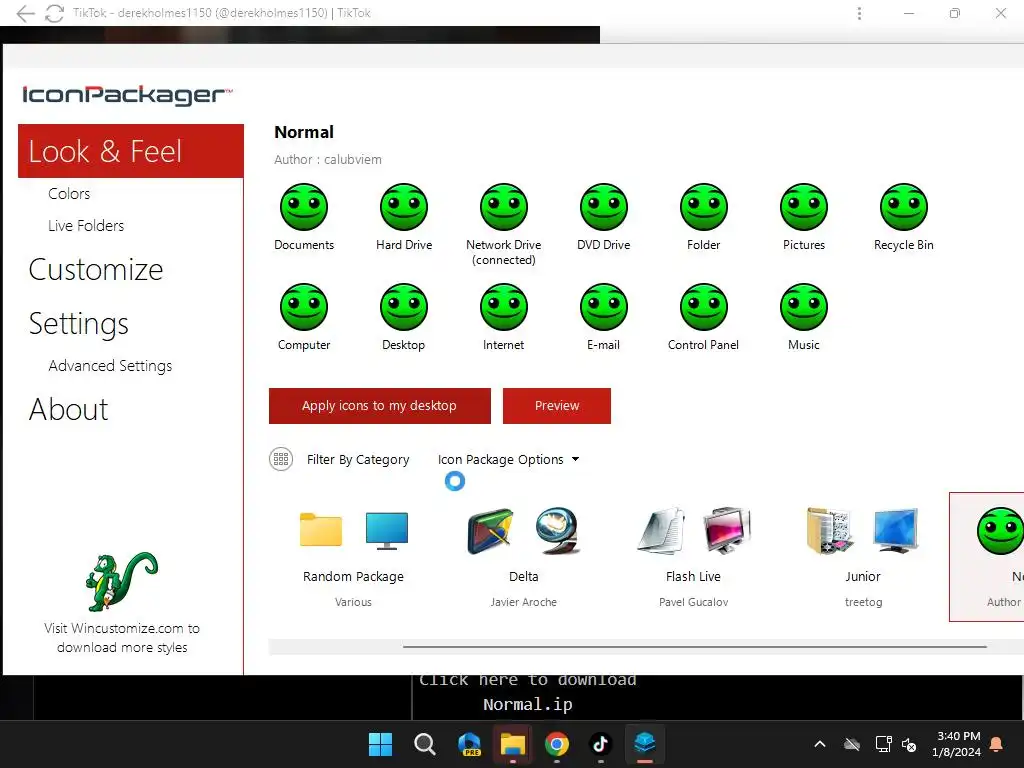
Task: Select the Control Panel icon
Action: pyautogui.click(x=703, y=307)
